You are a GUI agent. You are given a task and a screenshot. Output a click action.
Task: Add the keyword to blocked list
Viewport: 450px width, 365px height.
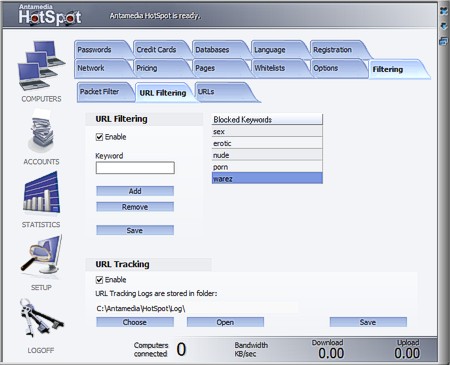tap(135, 191)
